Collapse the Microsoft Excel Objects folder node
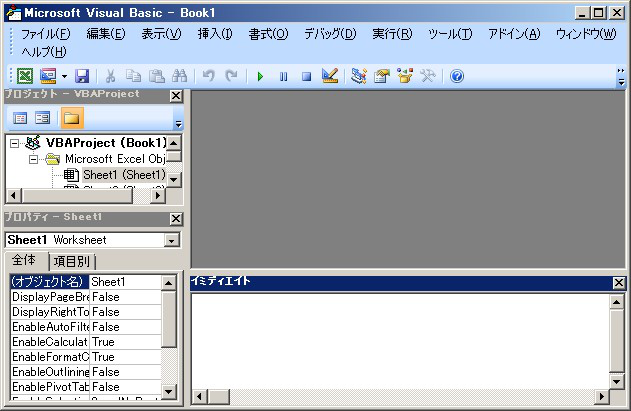This screenshot has height=411, width=631. click(33, 159)
